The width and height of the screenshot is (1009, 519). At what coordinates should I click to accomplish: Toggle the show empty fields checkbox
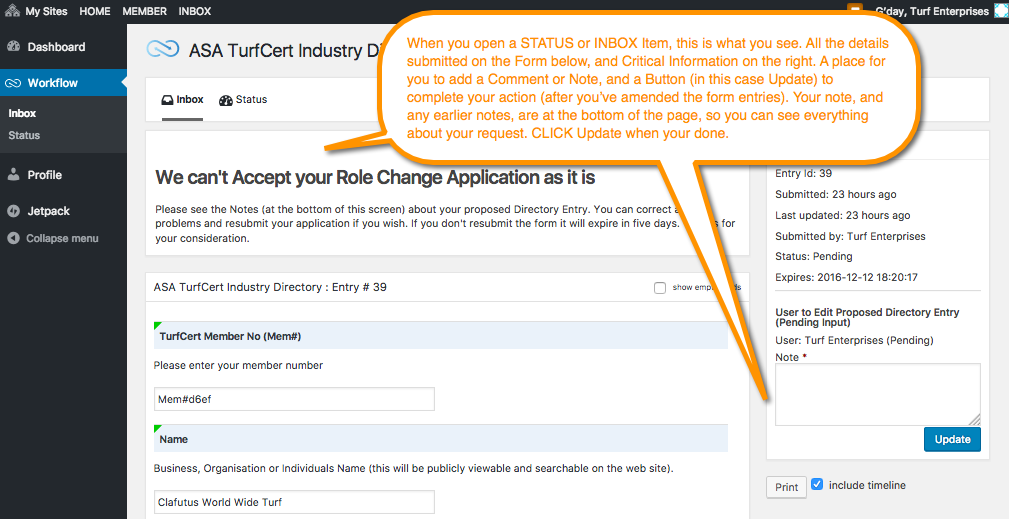660,287
